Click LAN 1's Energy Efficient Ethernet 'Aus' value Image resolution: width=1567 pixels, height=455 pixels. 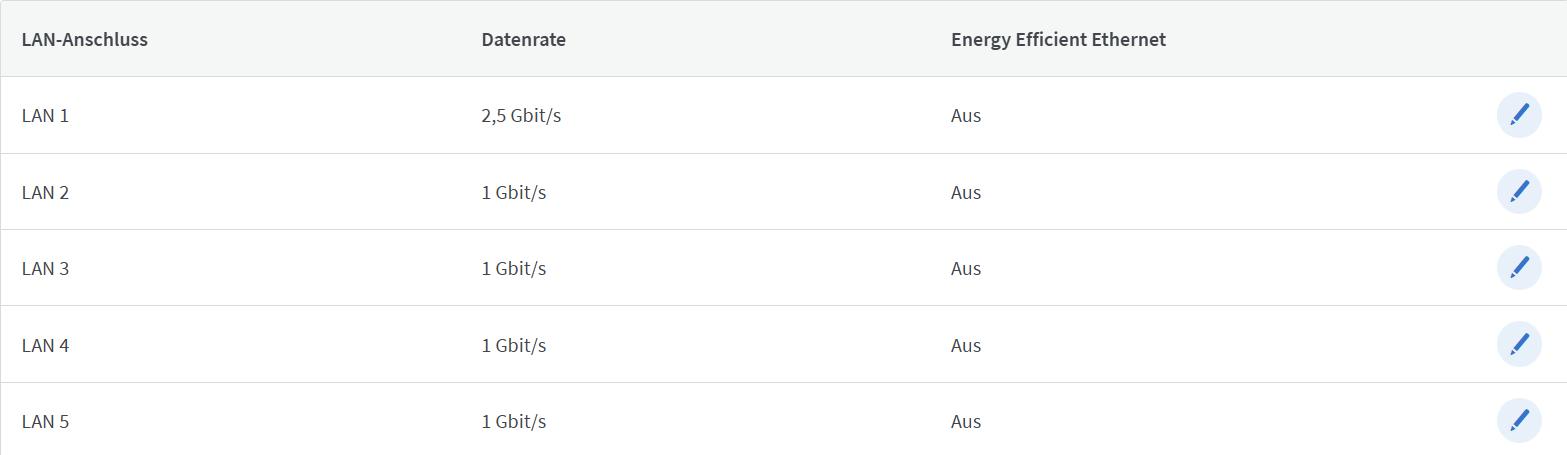point(966,116)
